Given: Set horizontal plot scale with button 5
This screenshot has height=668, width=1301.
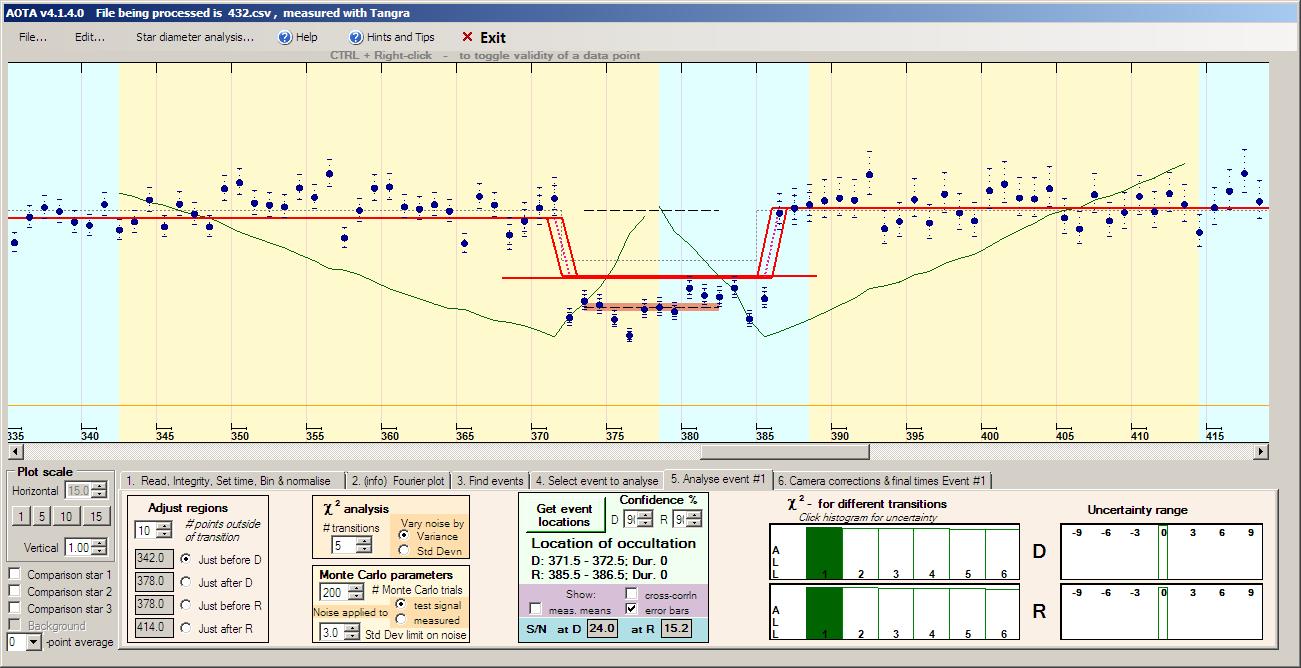Looking at the screenshot, I should tap(42, 516).
